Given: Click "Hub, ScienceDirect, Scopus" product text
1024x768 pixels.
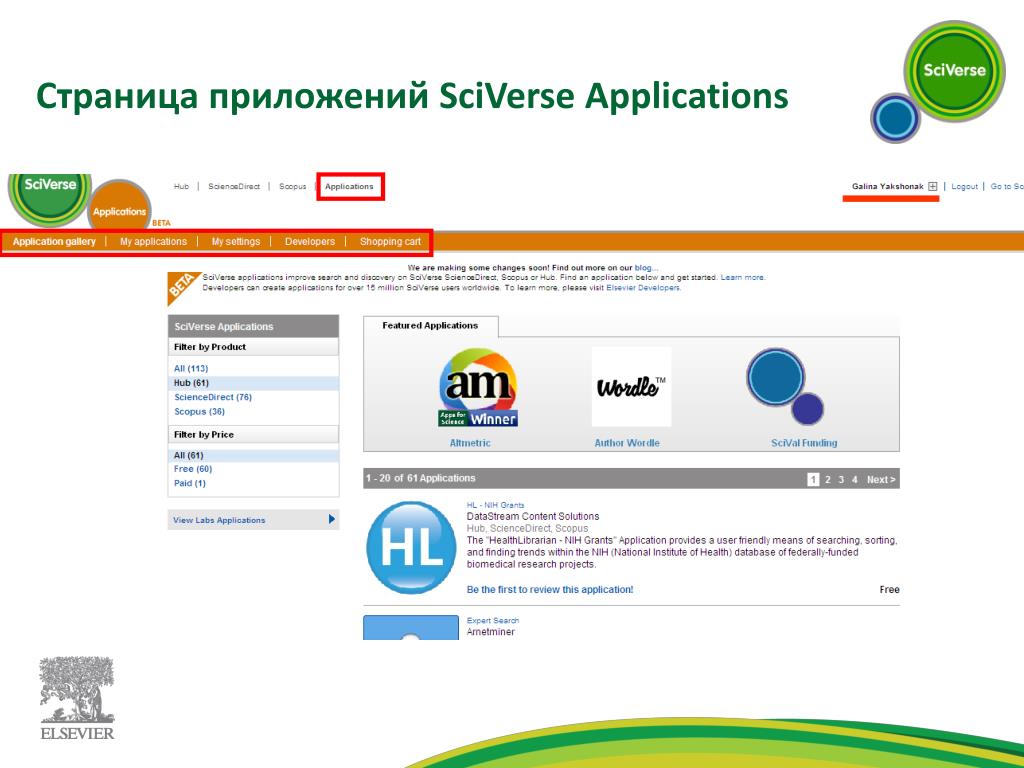Looking at the screenshot, I should [x=527, y=528].
